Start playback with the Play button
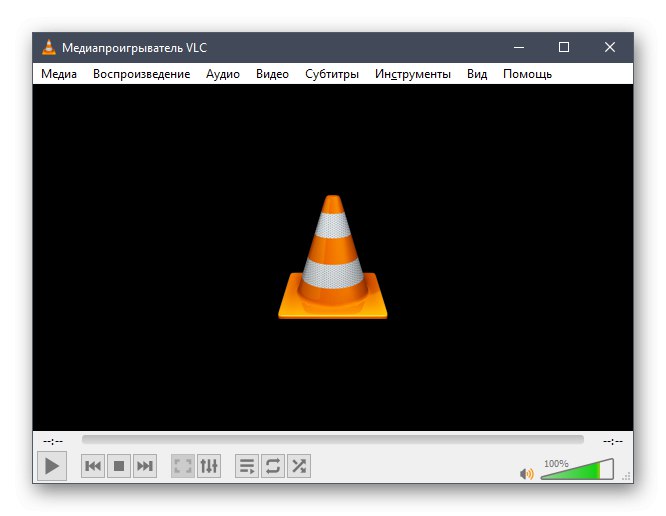 pyautogui.click(x=52, y=466)
